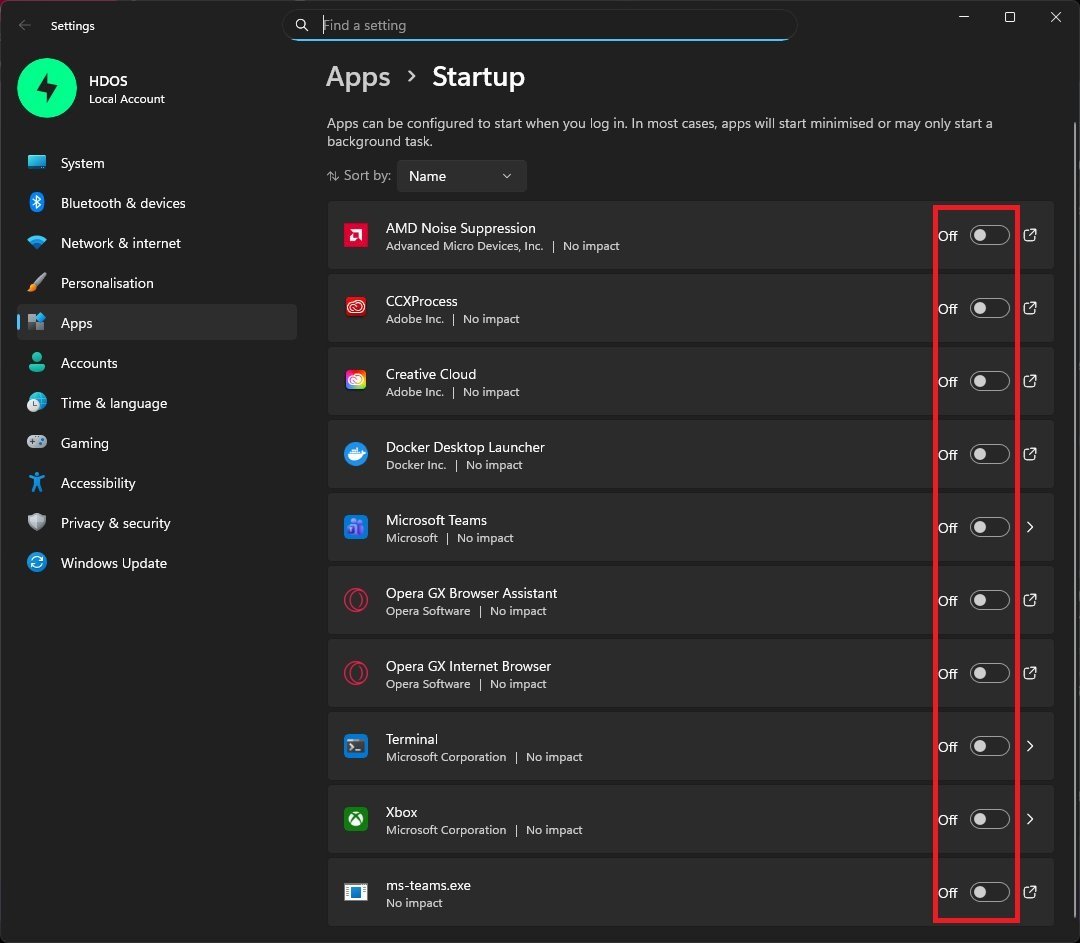
Task: Click the Advanced Micro Devices, Inc. publisher text
Action: pyautogui.click(x=464, y=247)
